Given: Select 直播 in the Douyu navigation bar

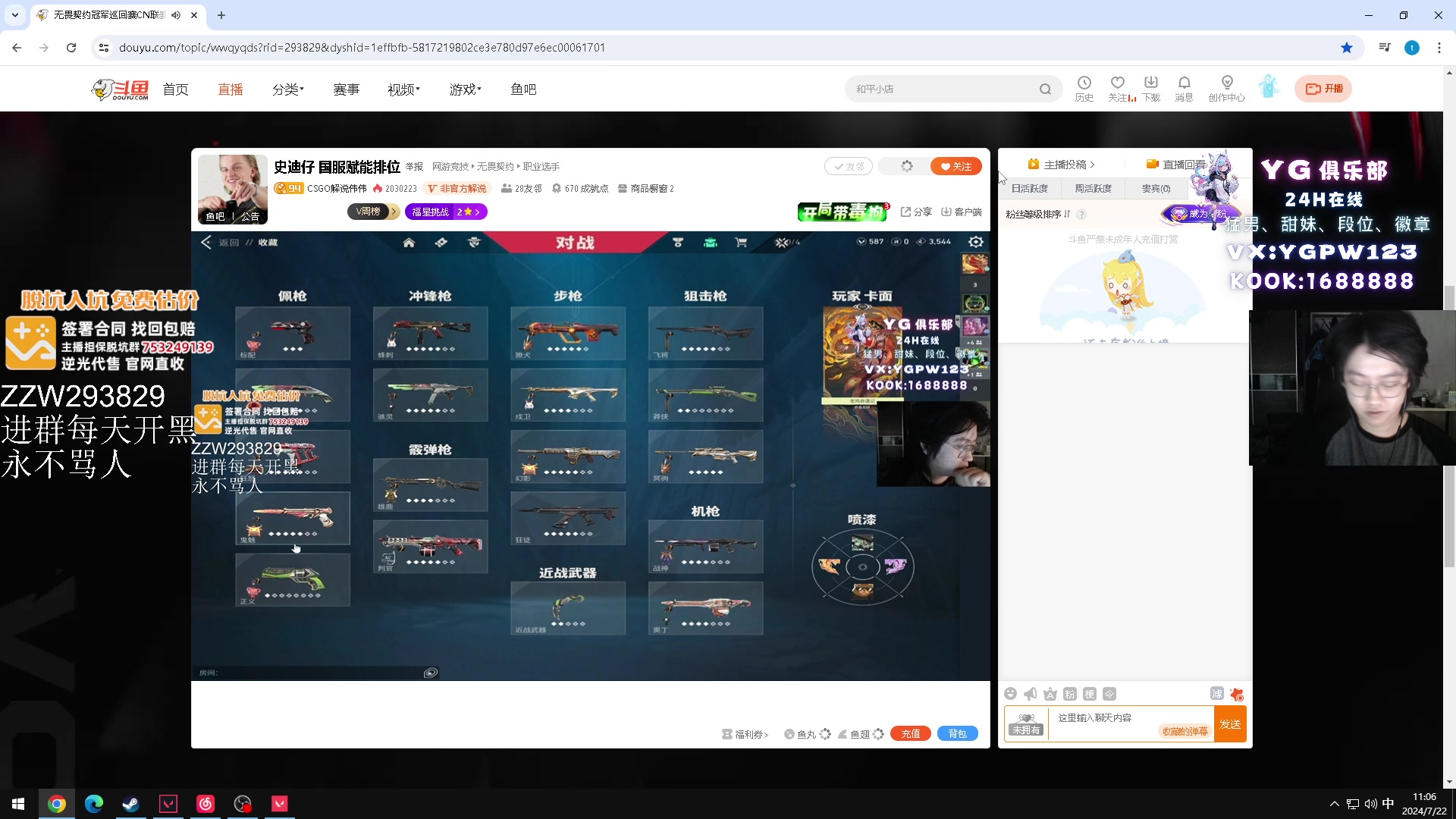Looking at the screenshot, I should click(x=231, y=89).
